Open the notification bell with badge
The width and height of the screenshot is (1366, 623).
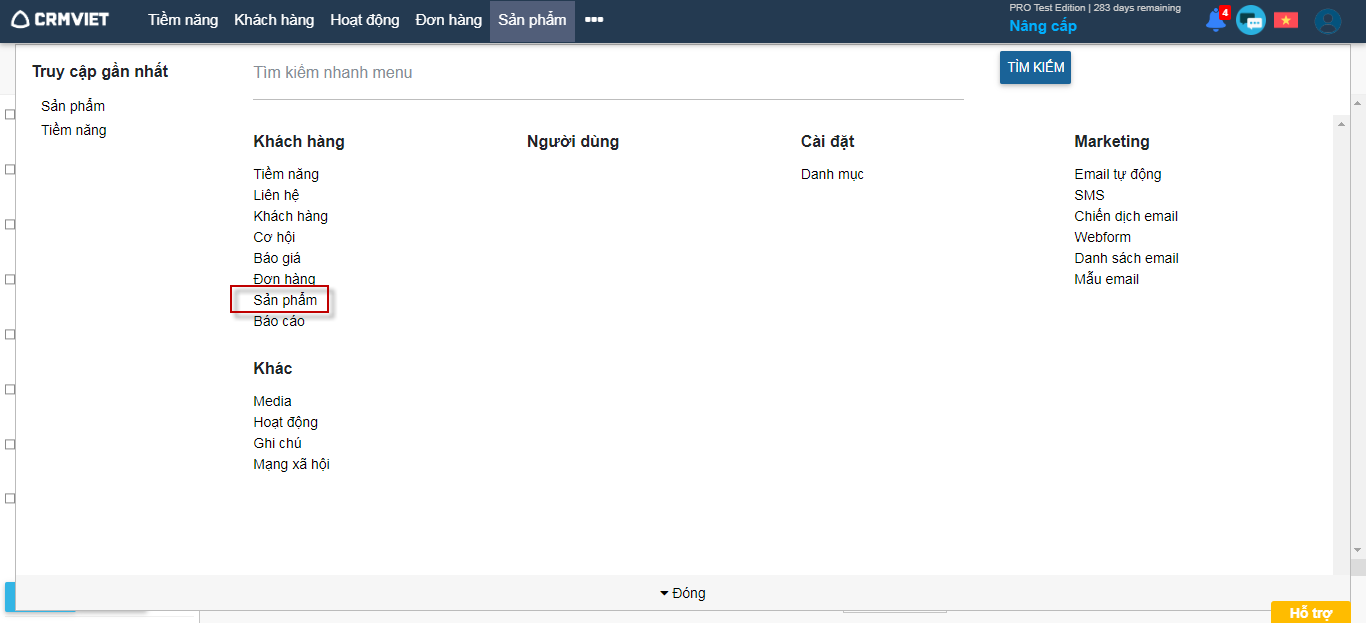[1216, 20]
